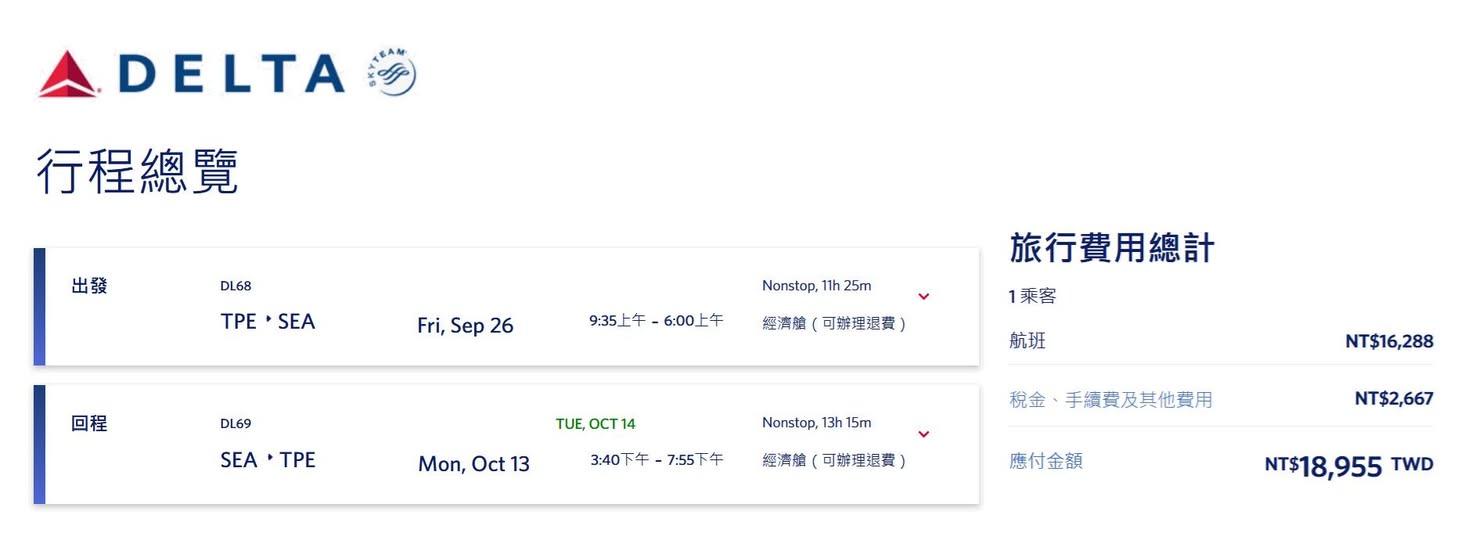
Task: Click the TPE to SEA route arrow
Action: 268,320
